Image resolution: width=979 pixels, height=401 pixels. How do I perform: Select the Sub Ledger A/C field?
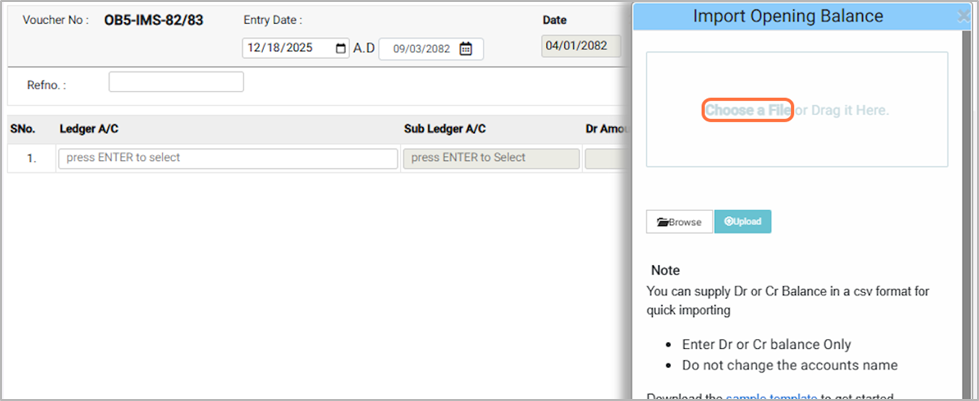pyautogui.click(x=490, y=158)
